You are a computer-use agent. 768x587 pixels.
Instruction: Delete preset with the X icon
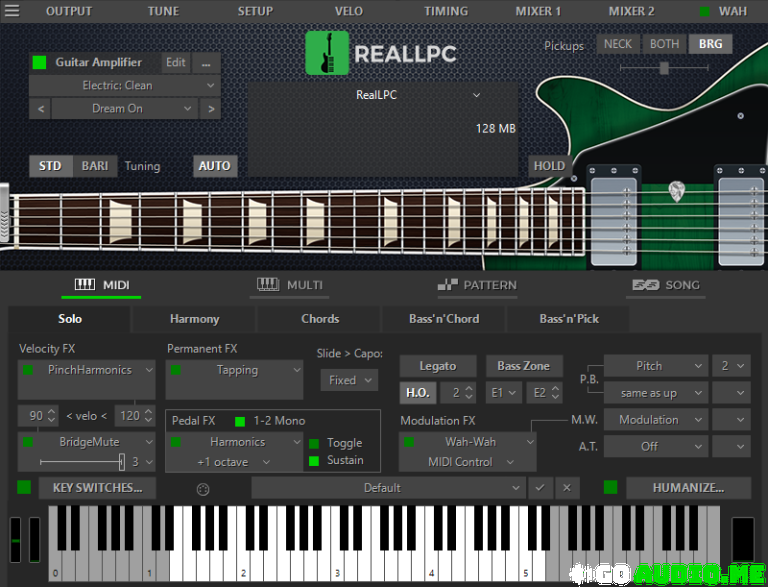click(x=566, y=488)
